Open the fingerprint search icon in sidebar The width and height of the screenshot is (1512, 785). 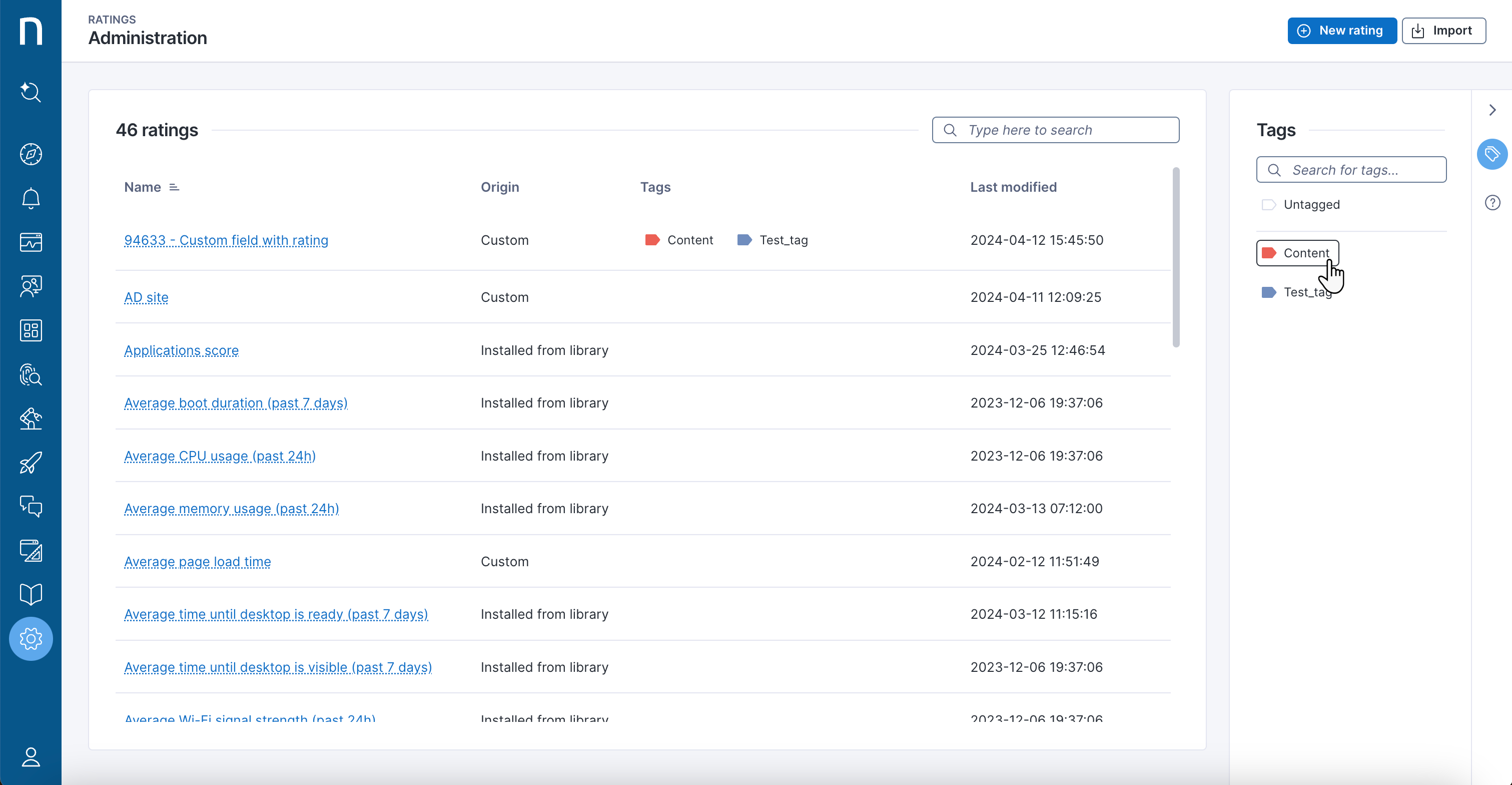coord(31,374)
